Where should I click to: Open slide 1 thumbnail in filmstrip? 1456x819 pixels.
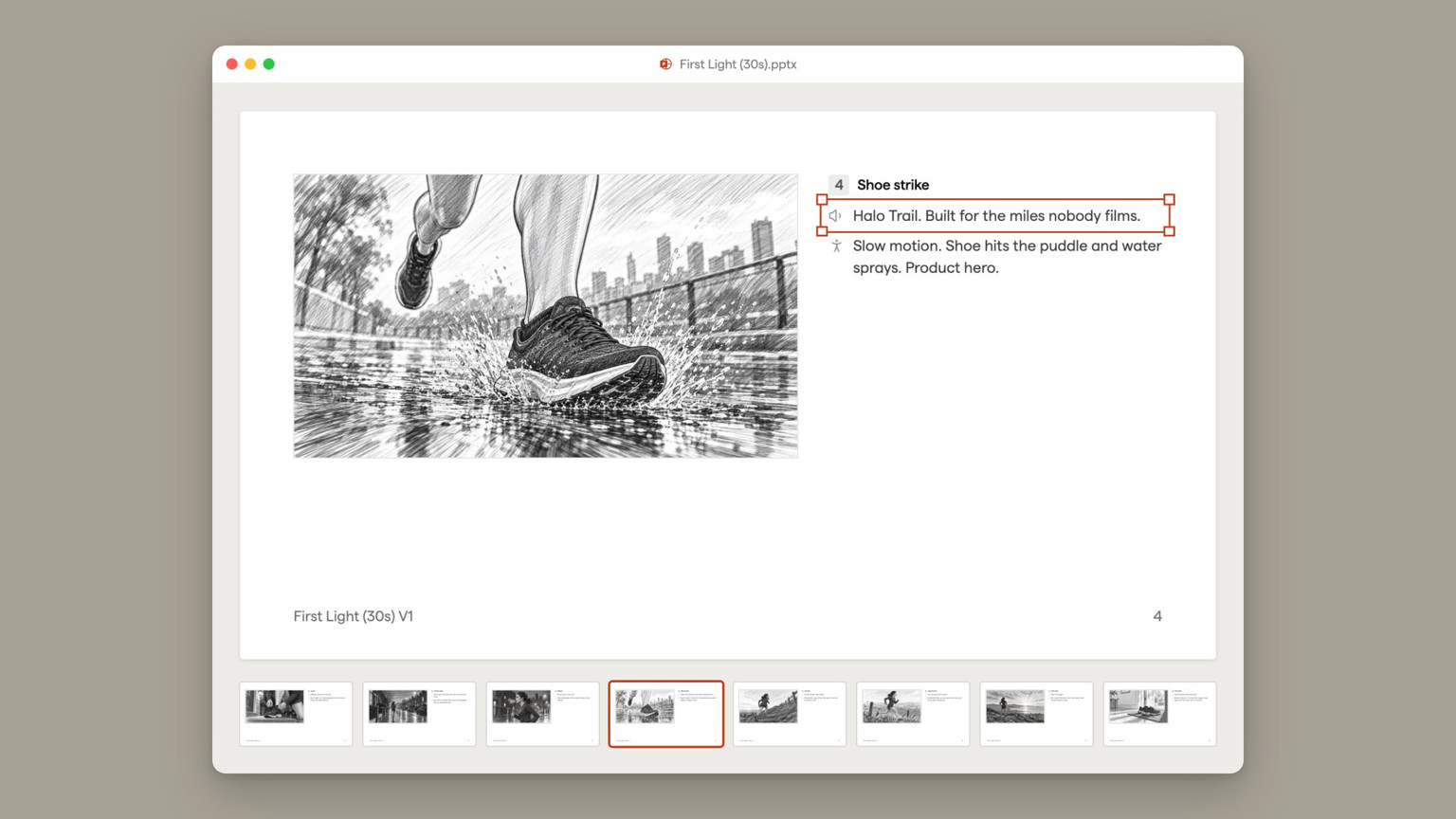tap(296, 714)
